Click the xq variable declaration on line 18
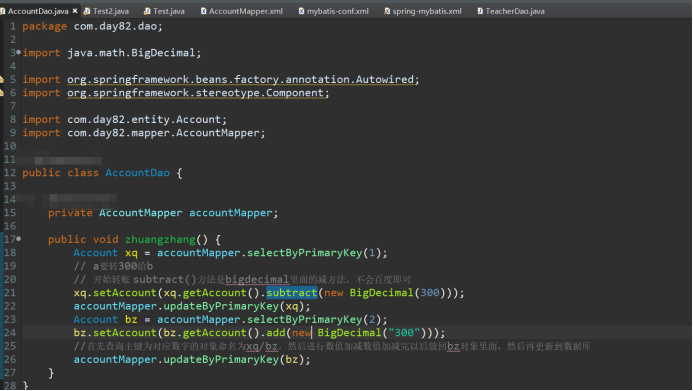This screenshot has width=693, height=391. click(x=131, y=253)
